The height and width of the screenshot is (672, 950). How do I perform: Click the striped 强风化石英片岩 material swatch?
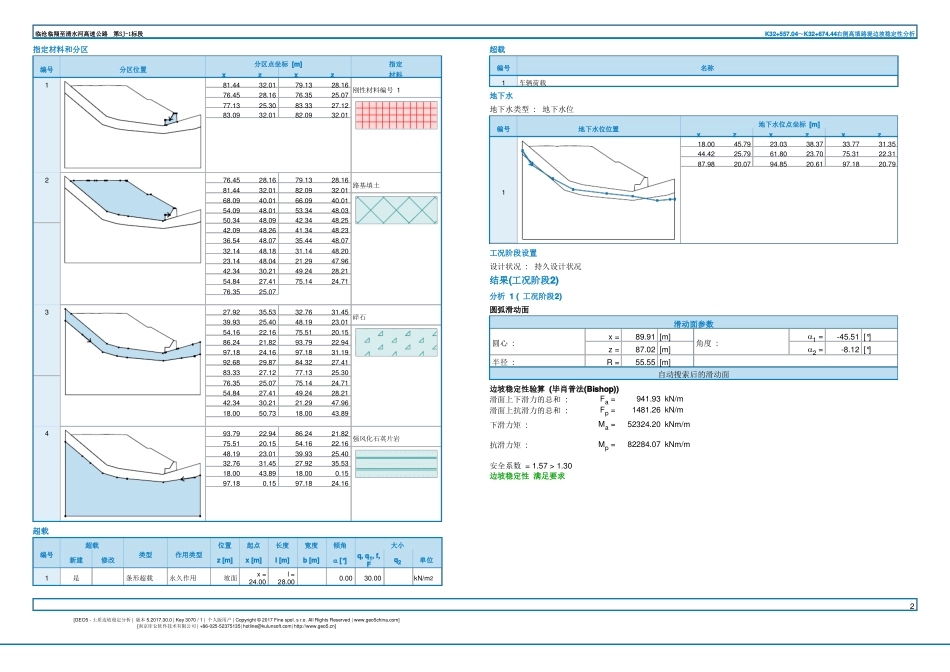point(396,464)
